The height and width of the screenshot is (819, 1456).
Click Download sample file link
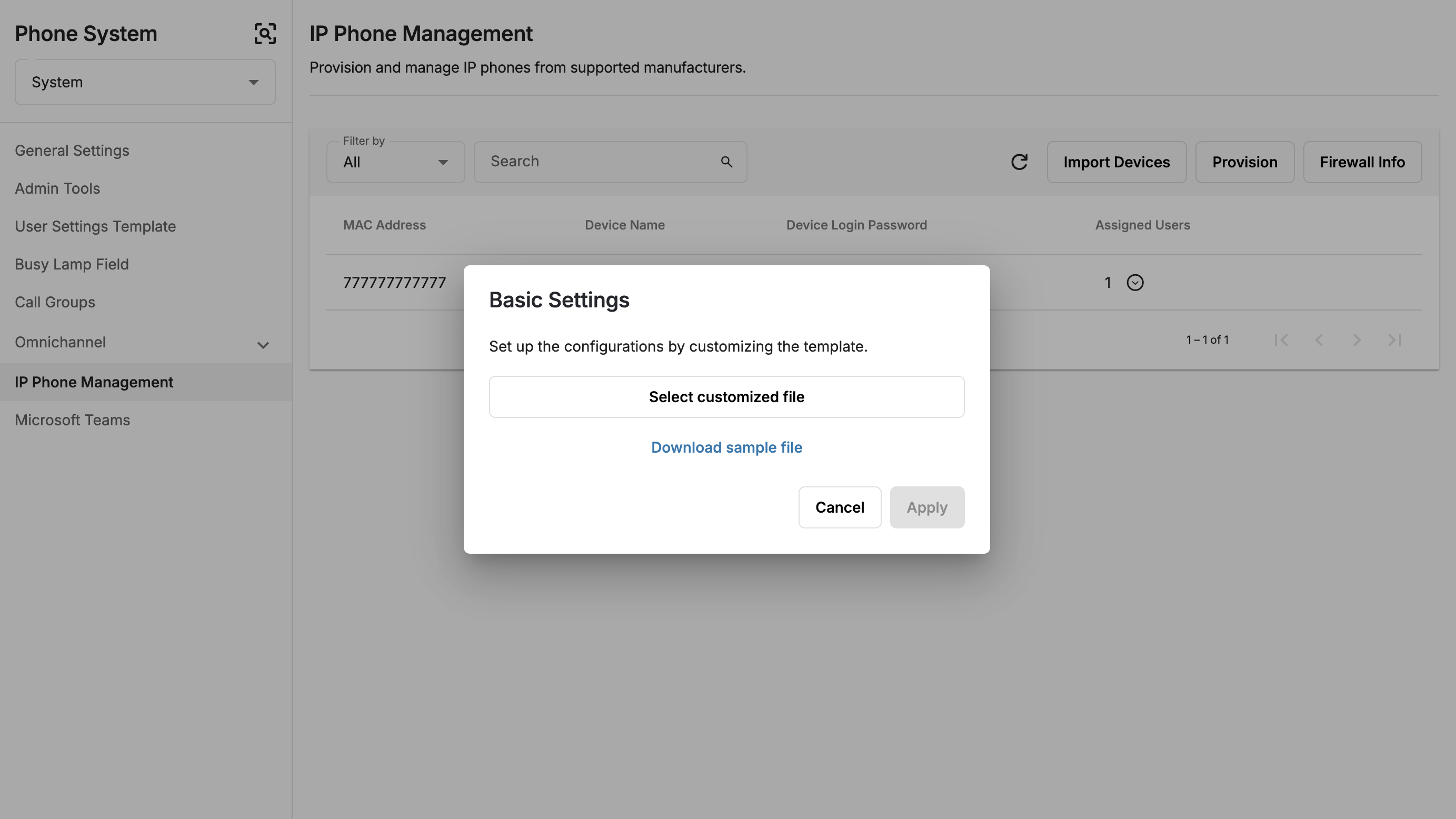[726, 447]
